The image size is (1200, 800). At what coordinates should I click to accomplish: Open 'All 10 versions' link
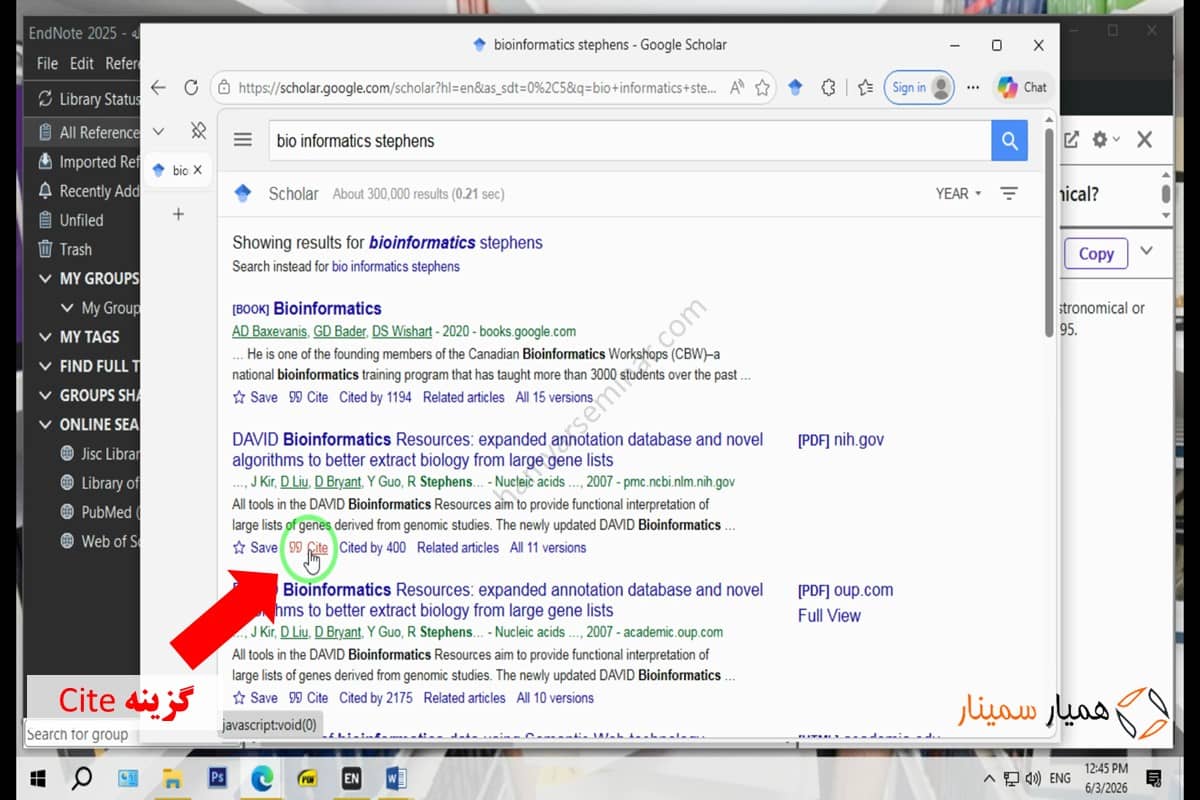coord(554,698)
